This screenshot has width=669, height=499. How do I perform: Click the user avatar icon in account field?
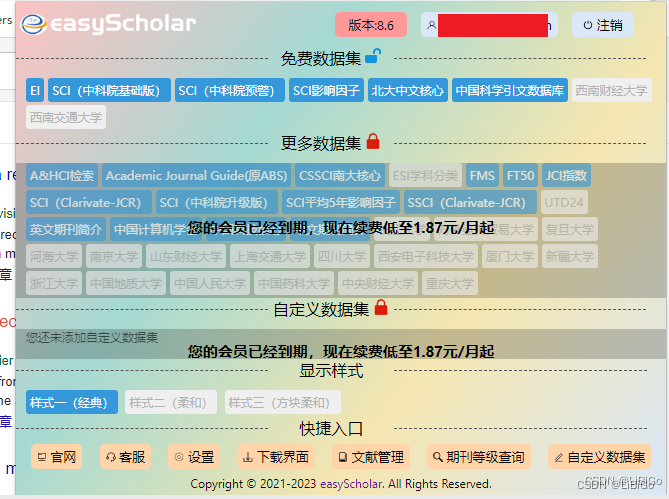pos(431,25)
